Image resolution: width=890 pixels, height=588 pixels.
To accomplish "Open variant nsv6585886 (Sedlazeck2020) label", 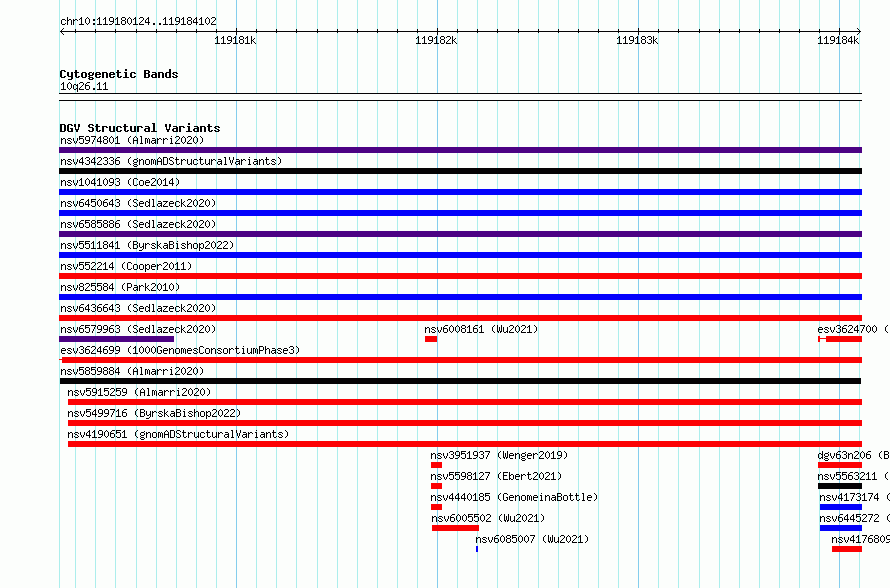I will [x=138, y=224].
